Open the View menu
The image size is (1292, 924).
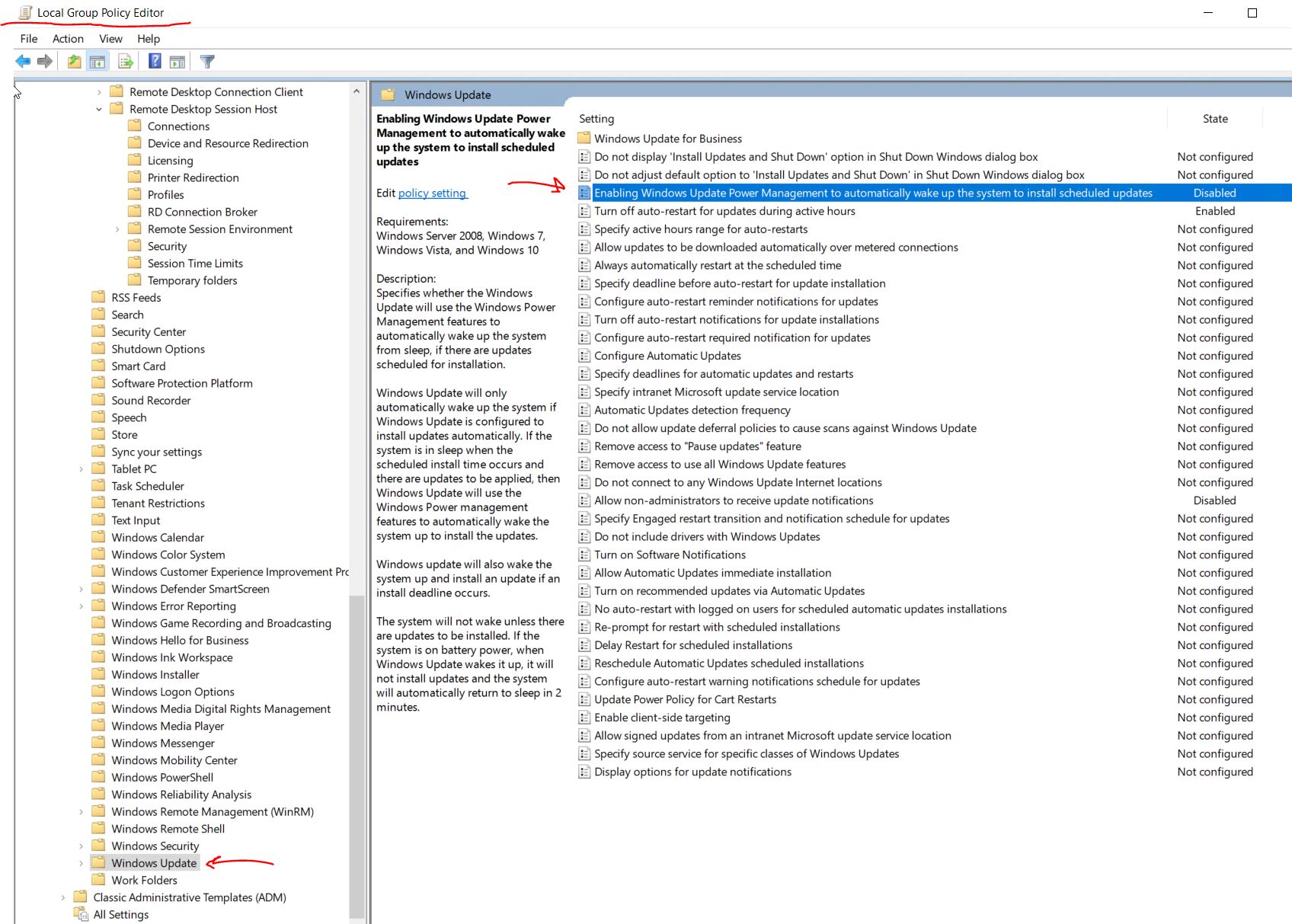(x=110, y=39)
